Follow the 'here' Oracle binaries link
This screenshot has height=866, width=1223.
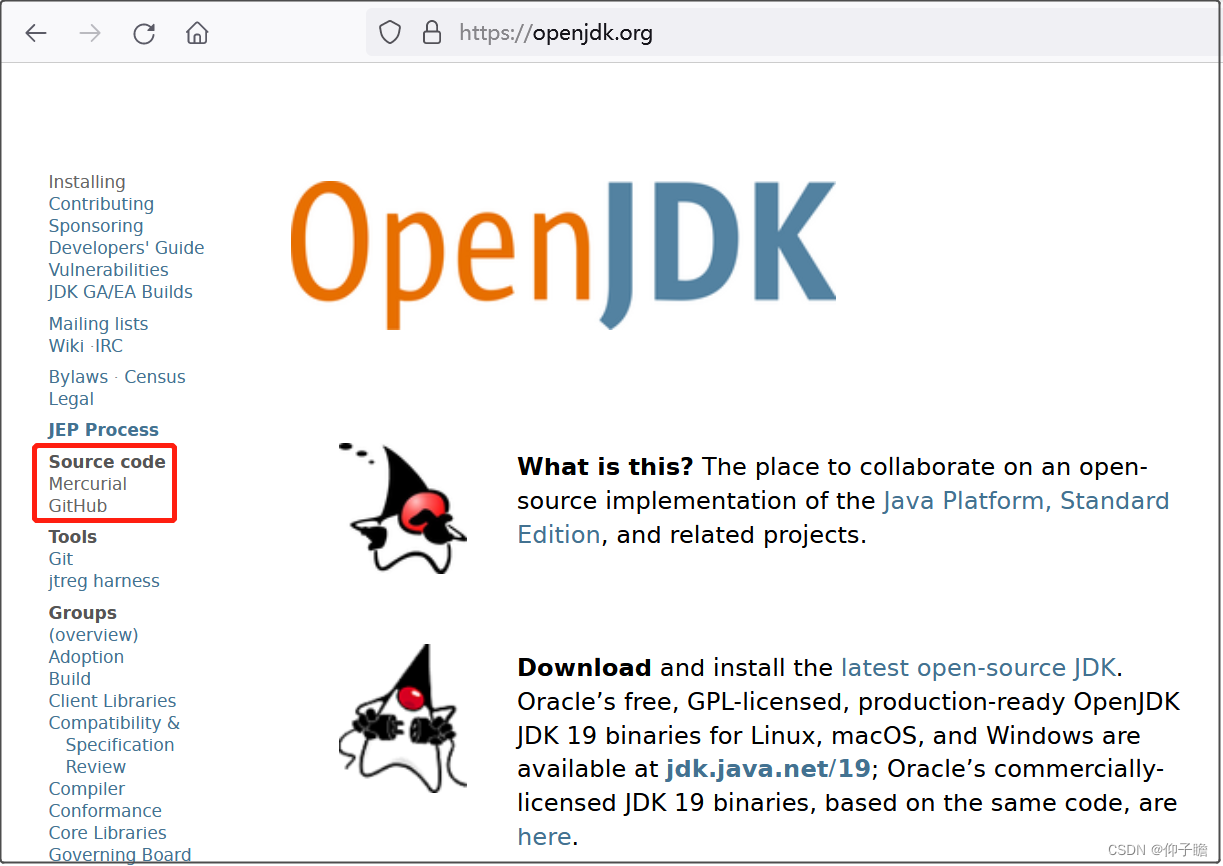[x=544, y=837]
